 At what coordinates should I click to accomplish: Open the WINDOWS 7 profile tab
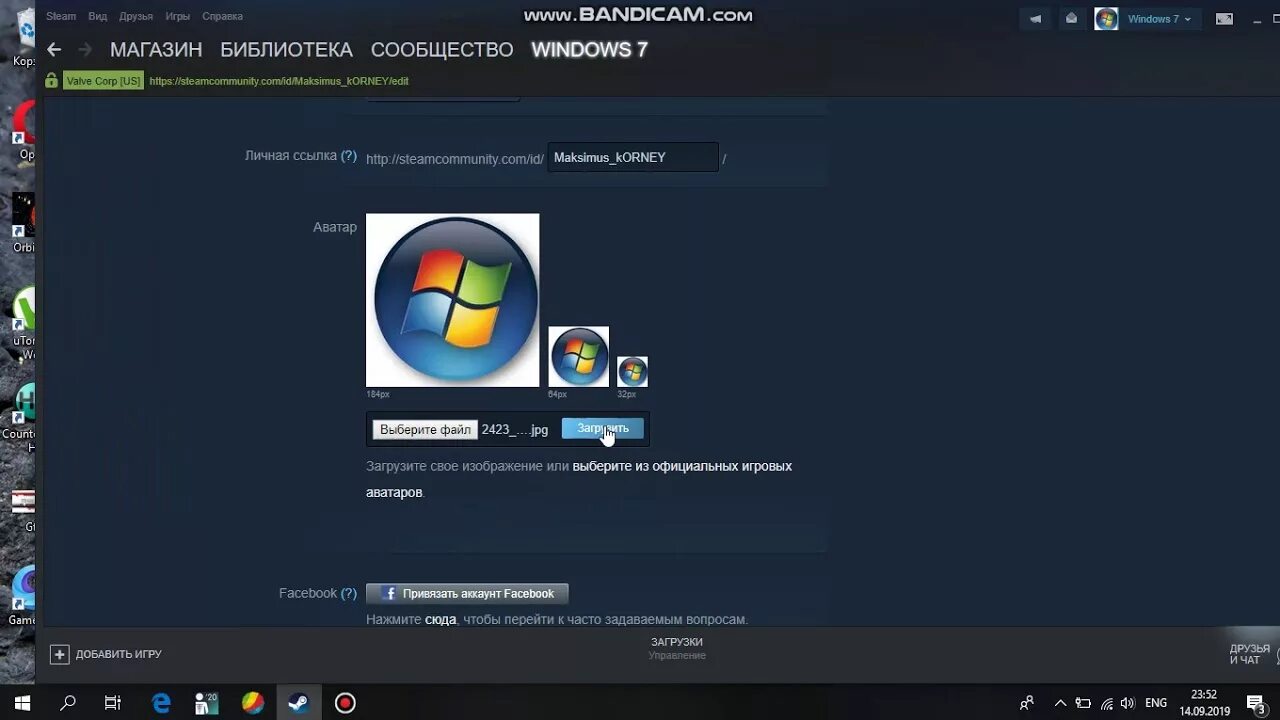(589, 50)
